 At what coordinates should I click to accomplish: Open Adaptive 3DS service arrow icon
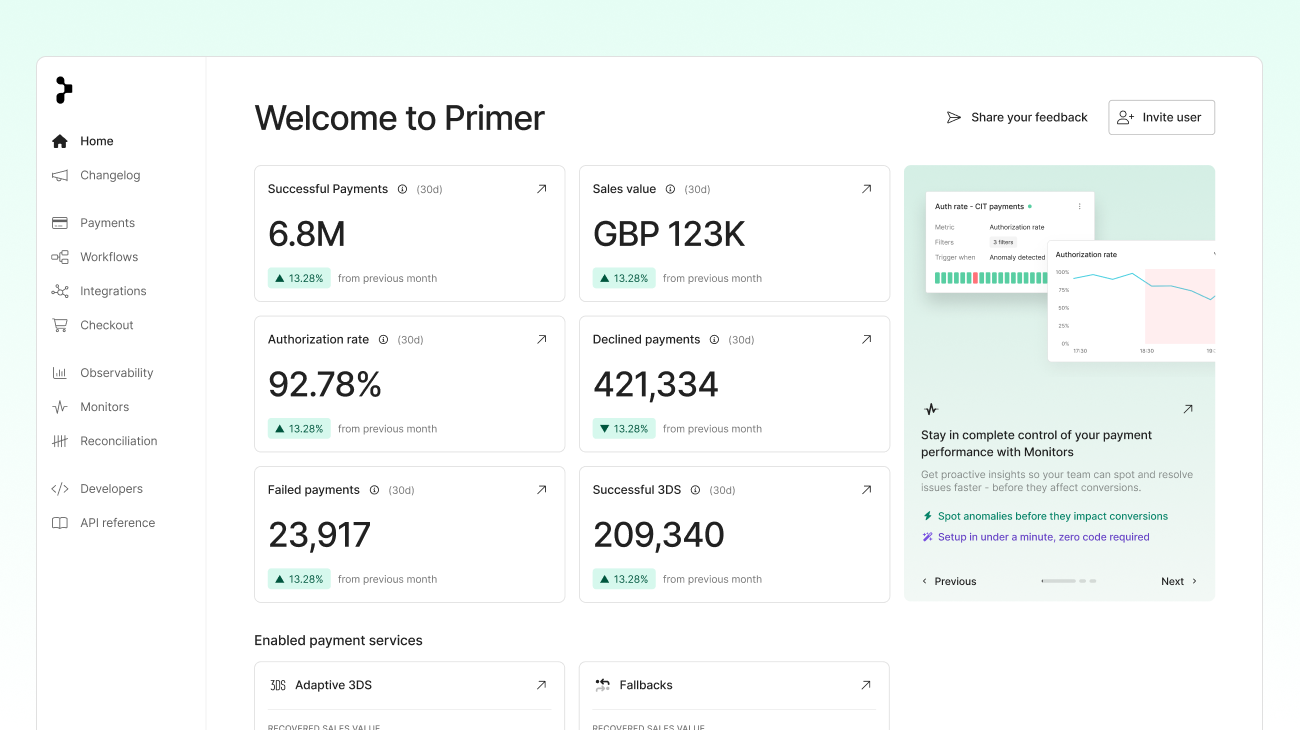(x=541, y=685)
